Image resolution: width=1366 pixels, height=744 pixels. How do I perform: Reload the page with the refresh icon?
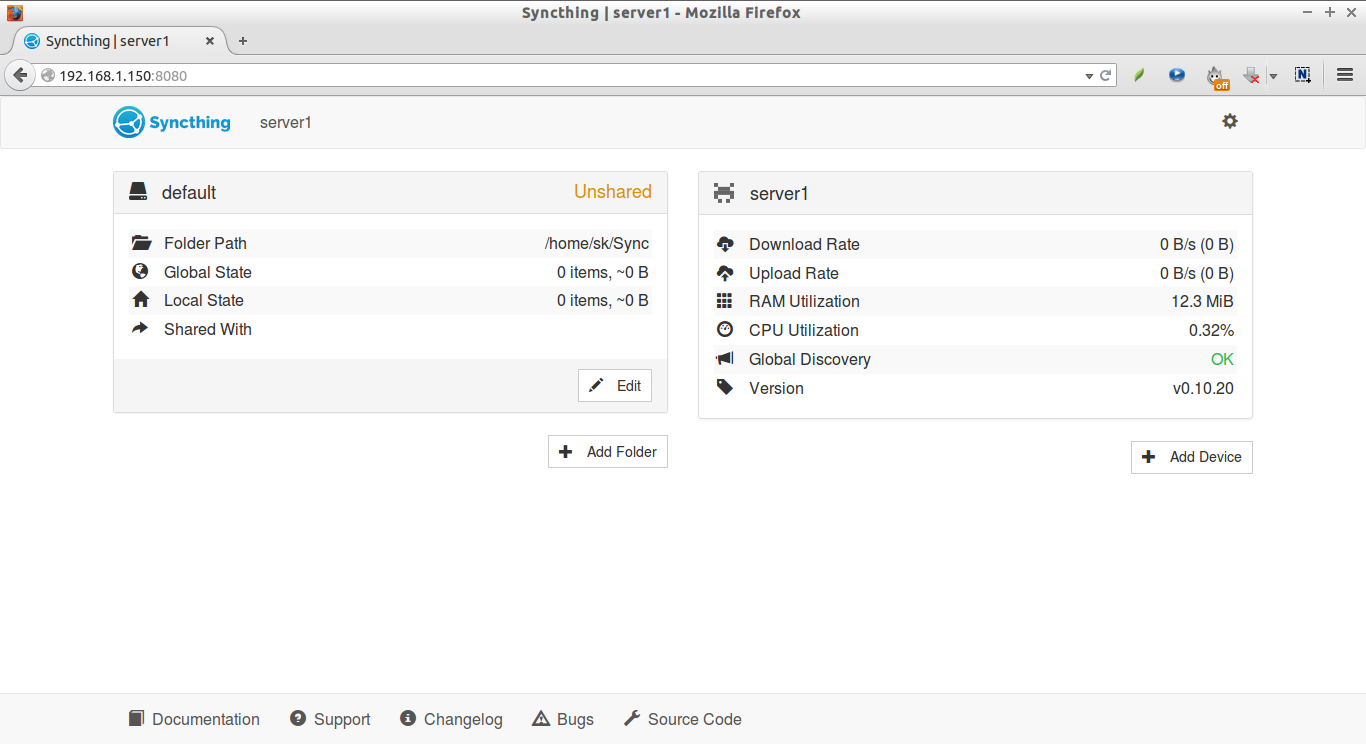[x=1106, y=75]
